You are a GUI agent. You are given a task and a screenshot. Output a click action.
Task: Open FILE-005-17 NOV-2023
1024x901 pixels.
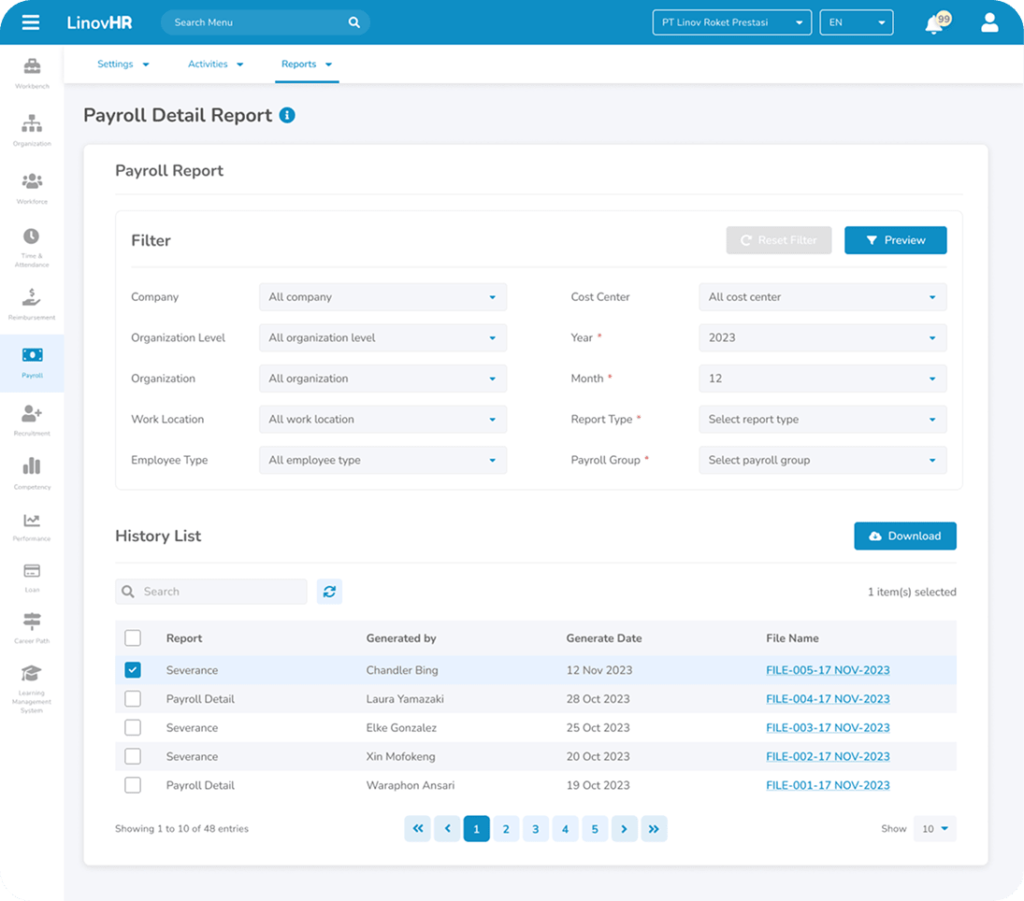pos(827,669)
